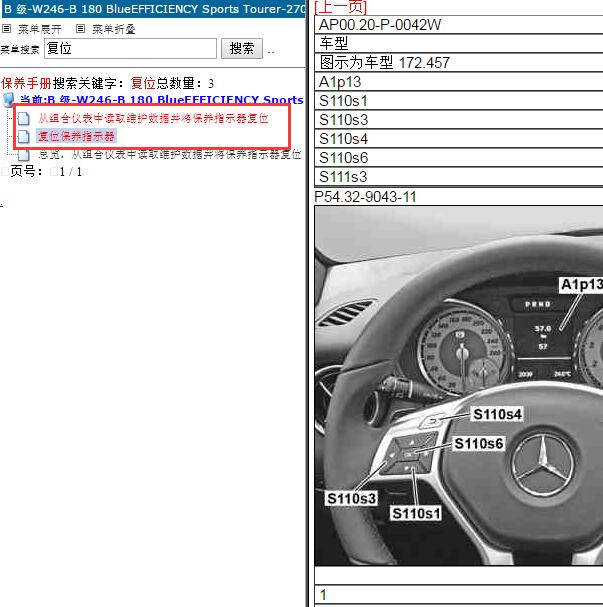Screen dimensions: 603x607
Task: Click the AP00.20-P-0042W document number
Action: (x=380, y=25)
